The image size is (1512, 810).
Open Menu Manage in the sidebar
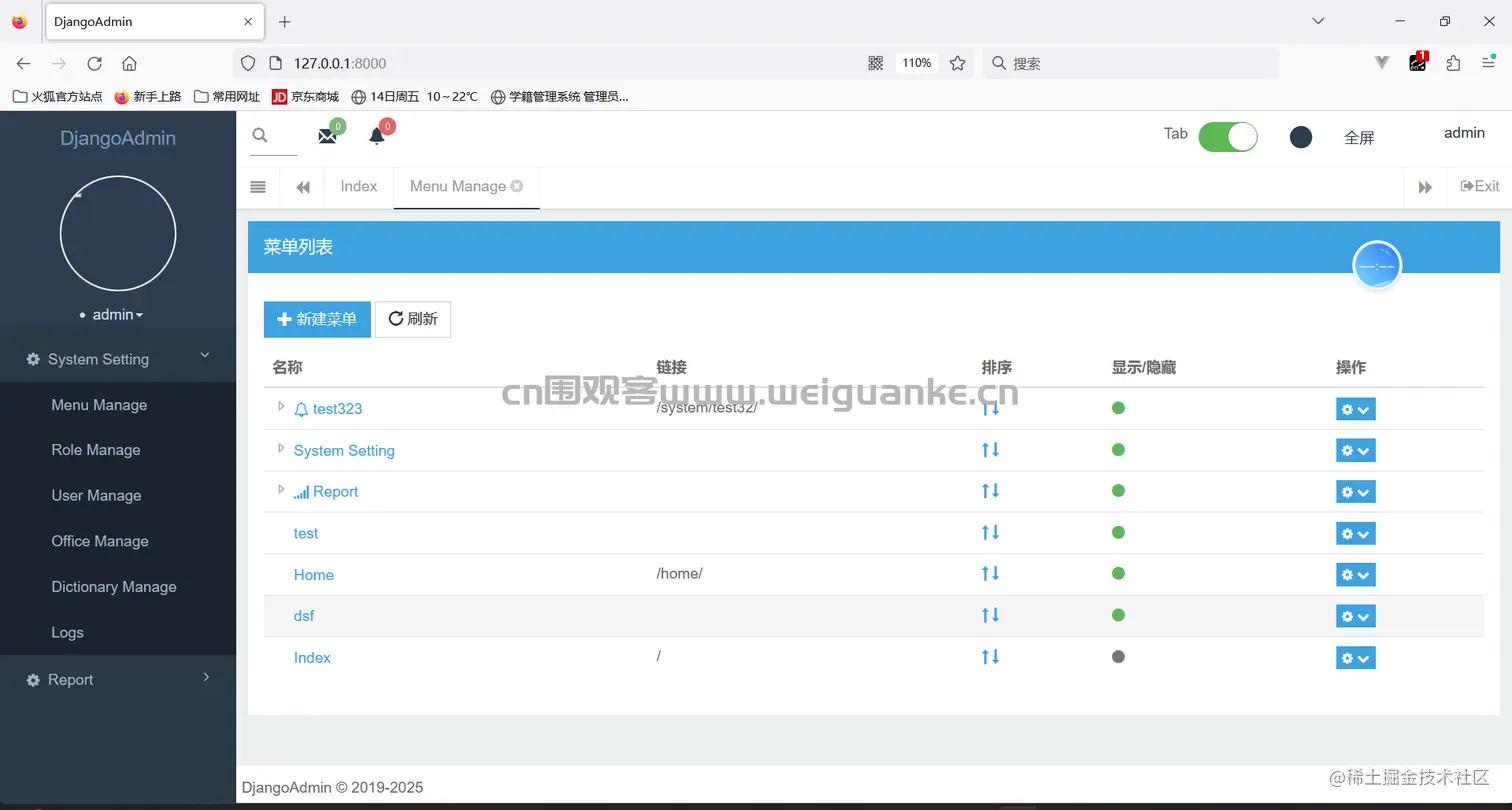click(x=99, y=405)
